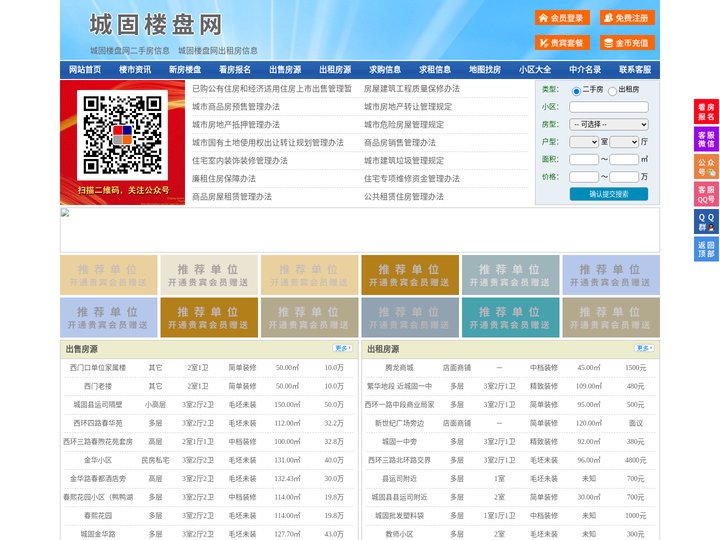
Task: Open the 城固一中旁 rental listing
Action: point(399,442)
